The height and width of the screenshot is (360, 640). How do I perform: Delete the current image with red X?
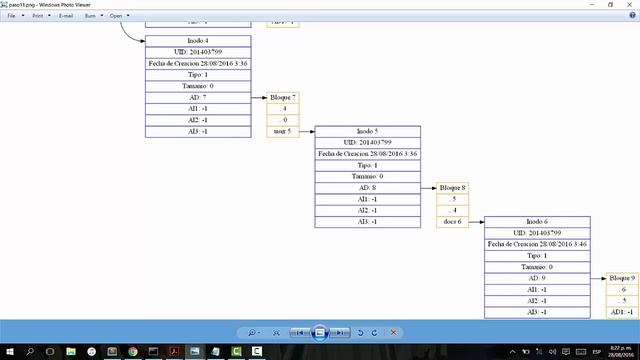point(393,333)
